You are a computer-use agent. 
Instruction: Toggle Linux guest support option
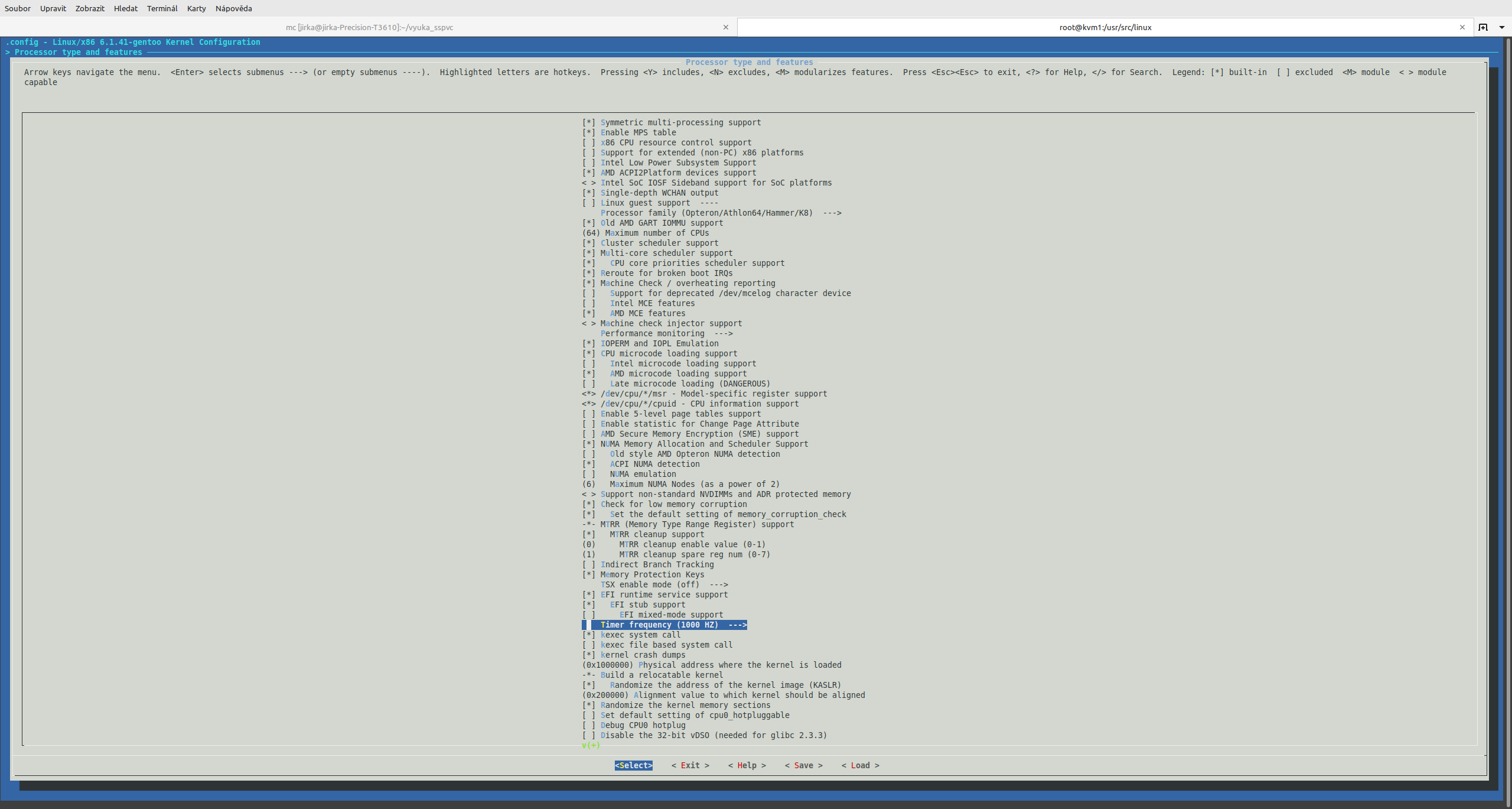coord(645,203)
